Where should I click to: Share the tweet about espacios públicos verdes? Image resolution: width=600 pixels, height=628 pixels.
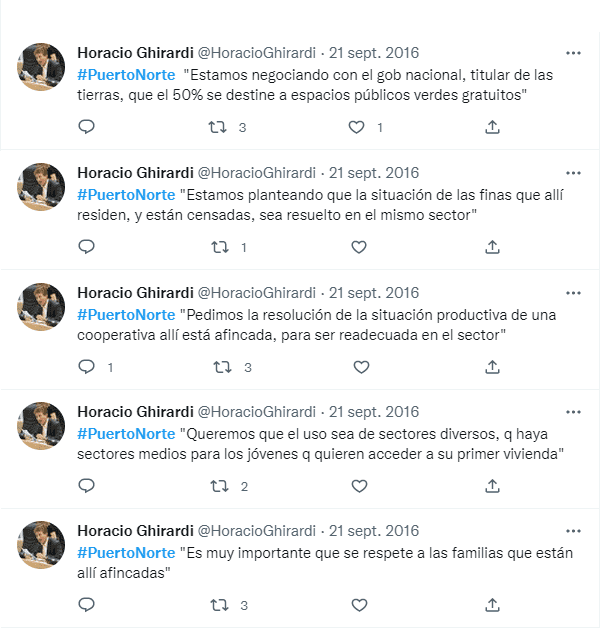click(x=492, y=127)
